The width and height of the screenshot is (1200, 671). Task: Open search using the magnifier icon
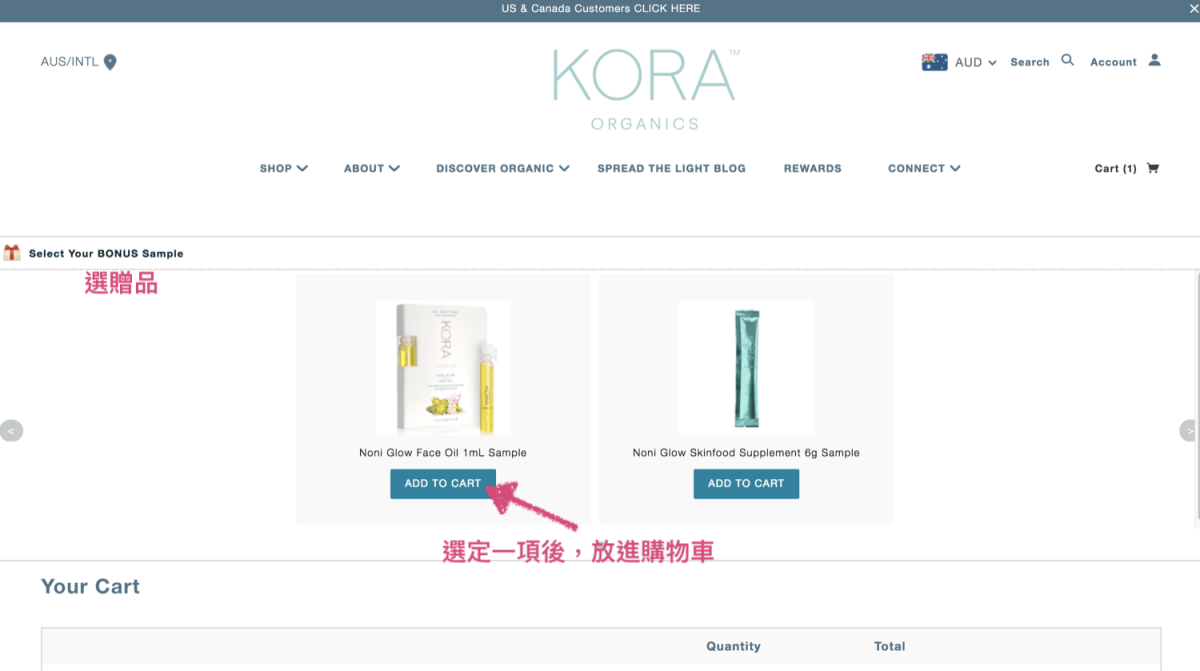coord(1067,60)
